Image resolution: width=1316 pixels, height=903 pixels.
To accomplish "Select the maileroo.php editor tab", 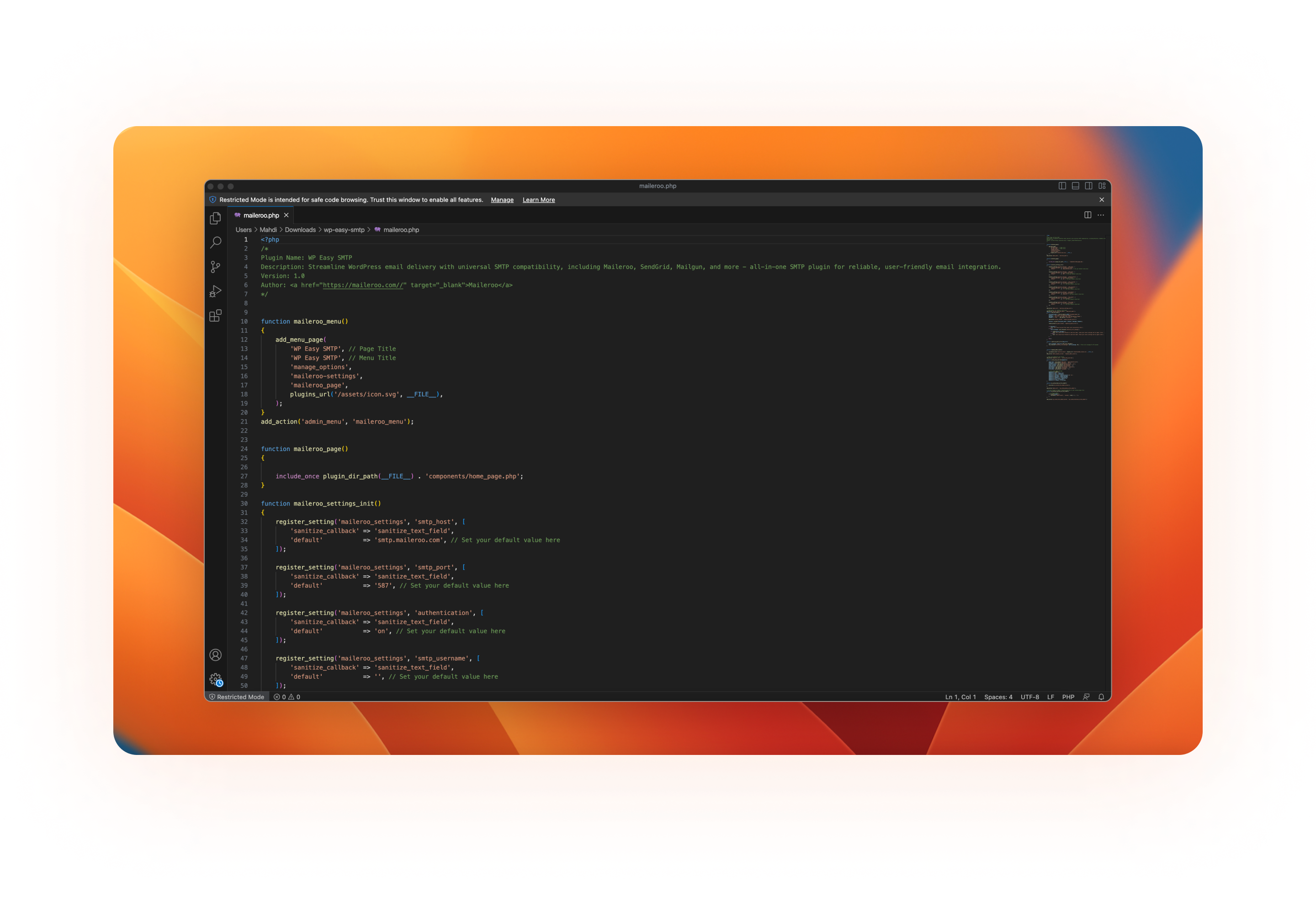I will (x=261, y=215).
